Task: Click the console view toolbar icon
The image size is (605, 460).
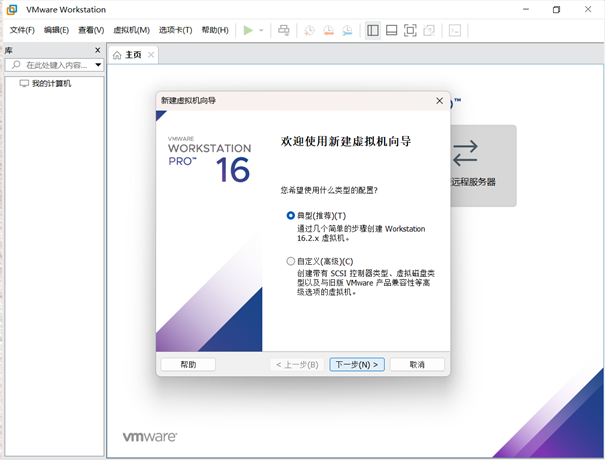Action: point(455,30)
